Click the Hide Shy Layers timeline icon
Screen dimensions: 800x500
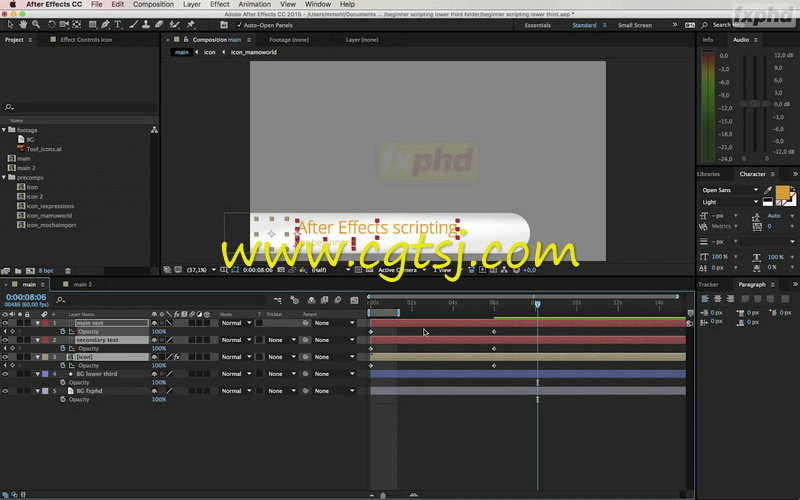(x=311, y=300)
